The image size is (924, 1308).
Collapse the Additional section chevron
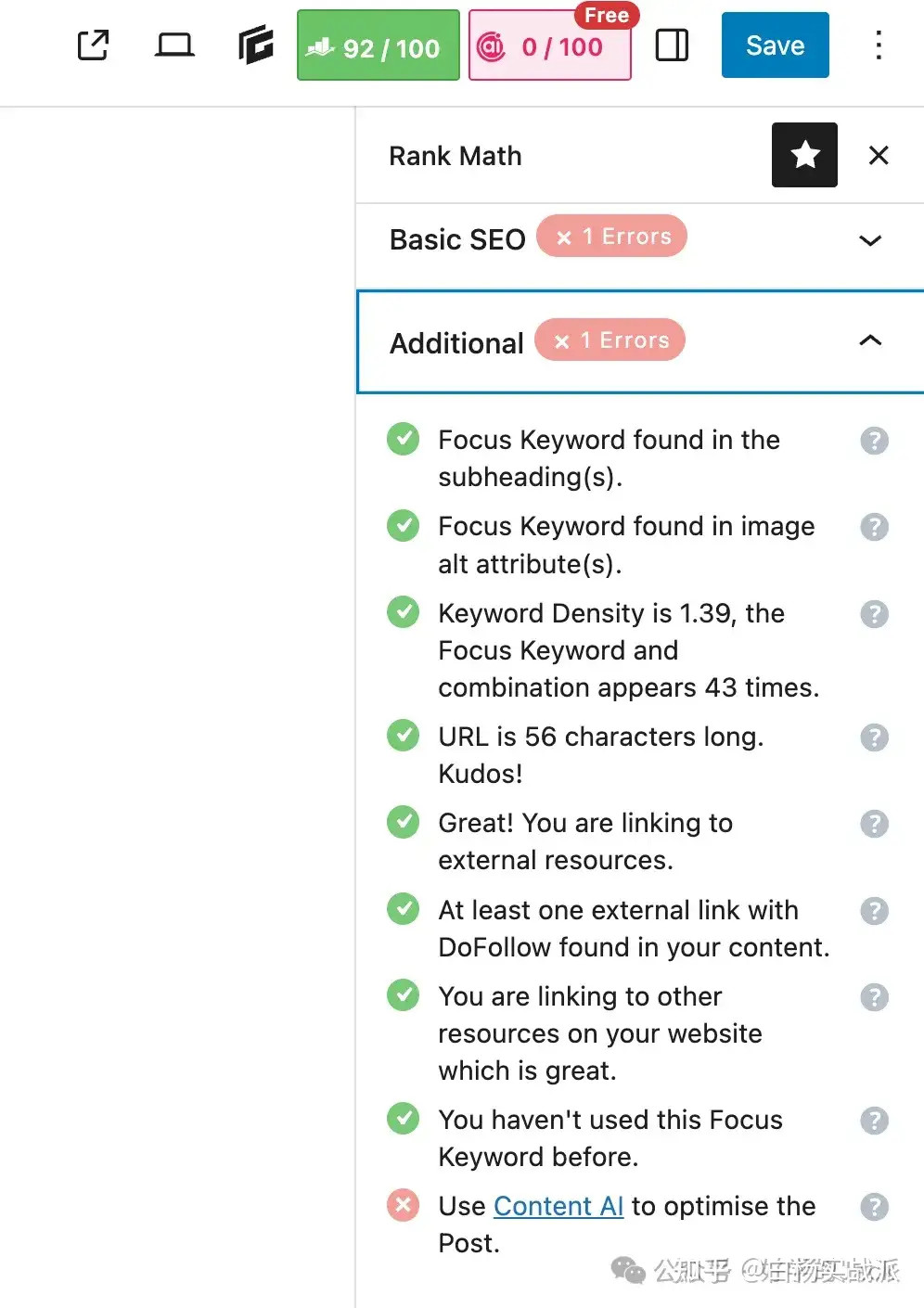click(869, 340)
